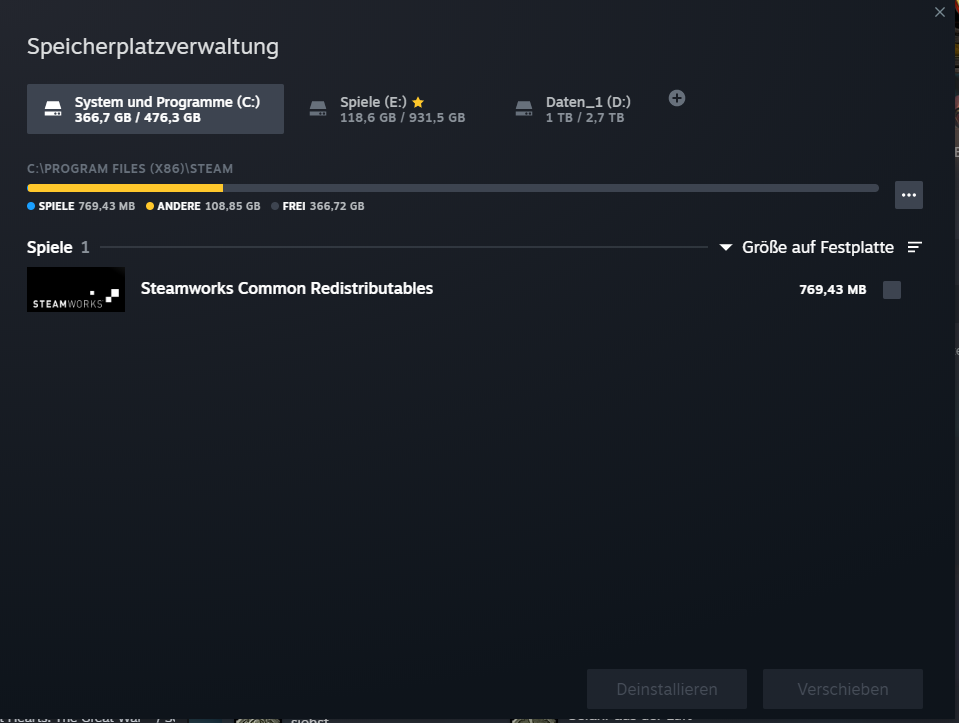Screen dimensions: 959x723
Task: Click the drive icon of System und Programme (C:)
Action: pyautogui.click(x=53, y=109)
